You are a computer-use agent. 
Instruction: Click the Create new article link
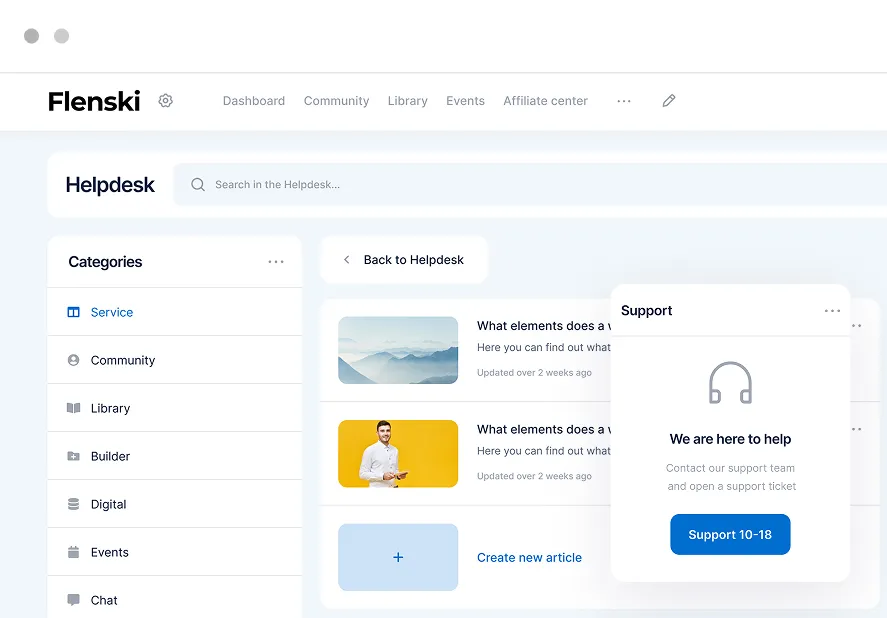point(529,558)
